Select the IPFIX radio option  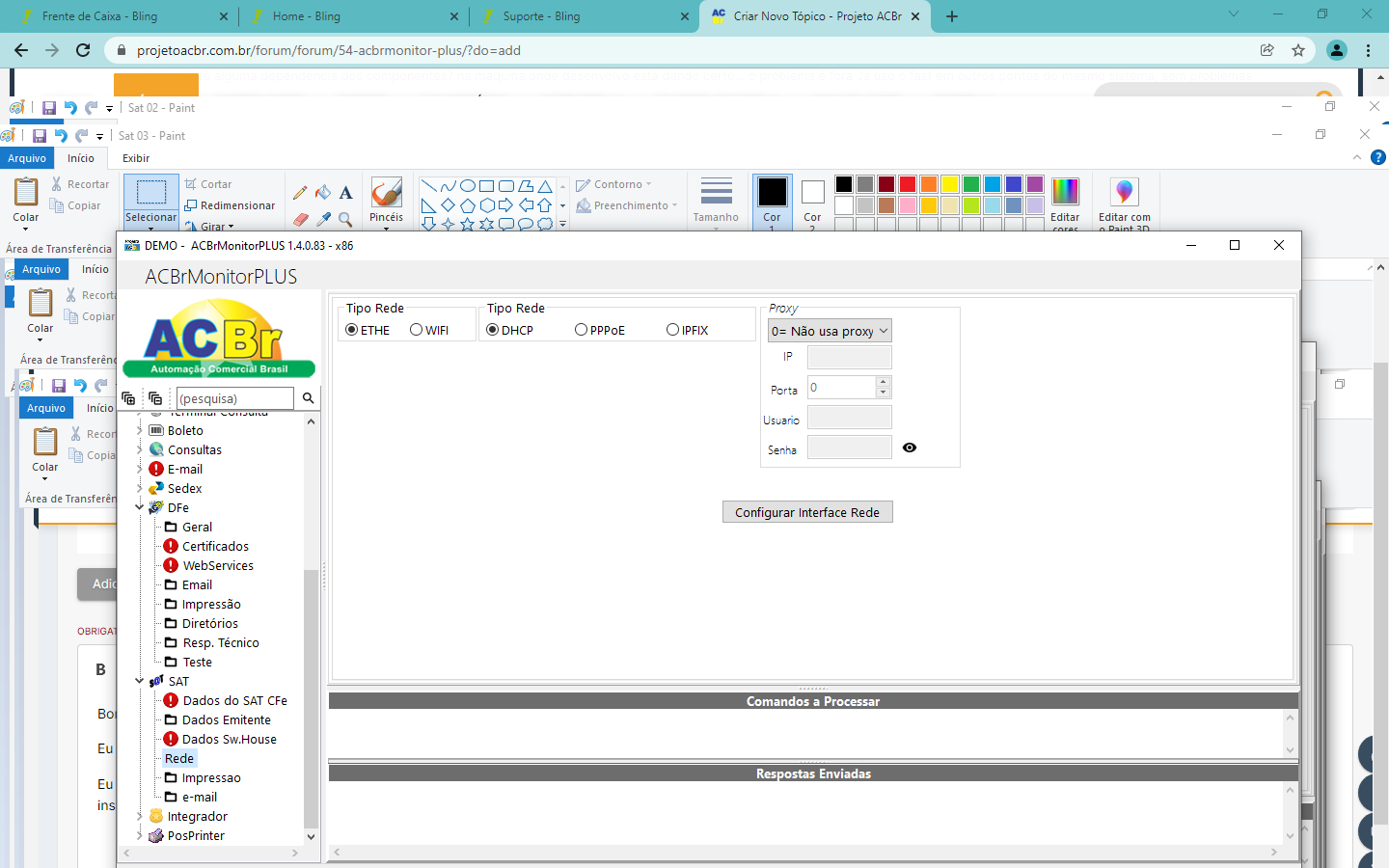672,330
